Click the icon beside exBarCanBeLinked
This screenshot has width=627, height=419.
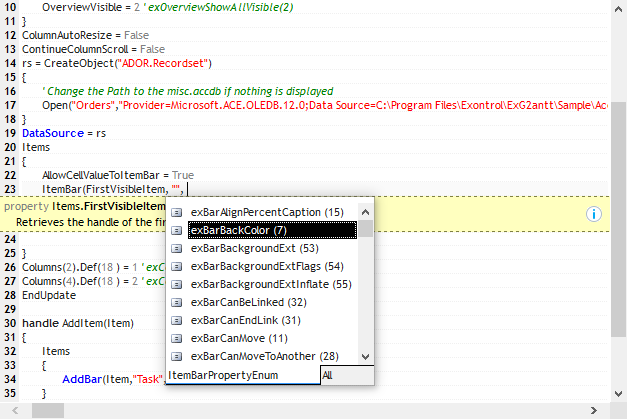(177, 302)
